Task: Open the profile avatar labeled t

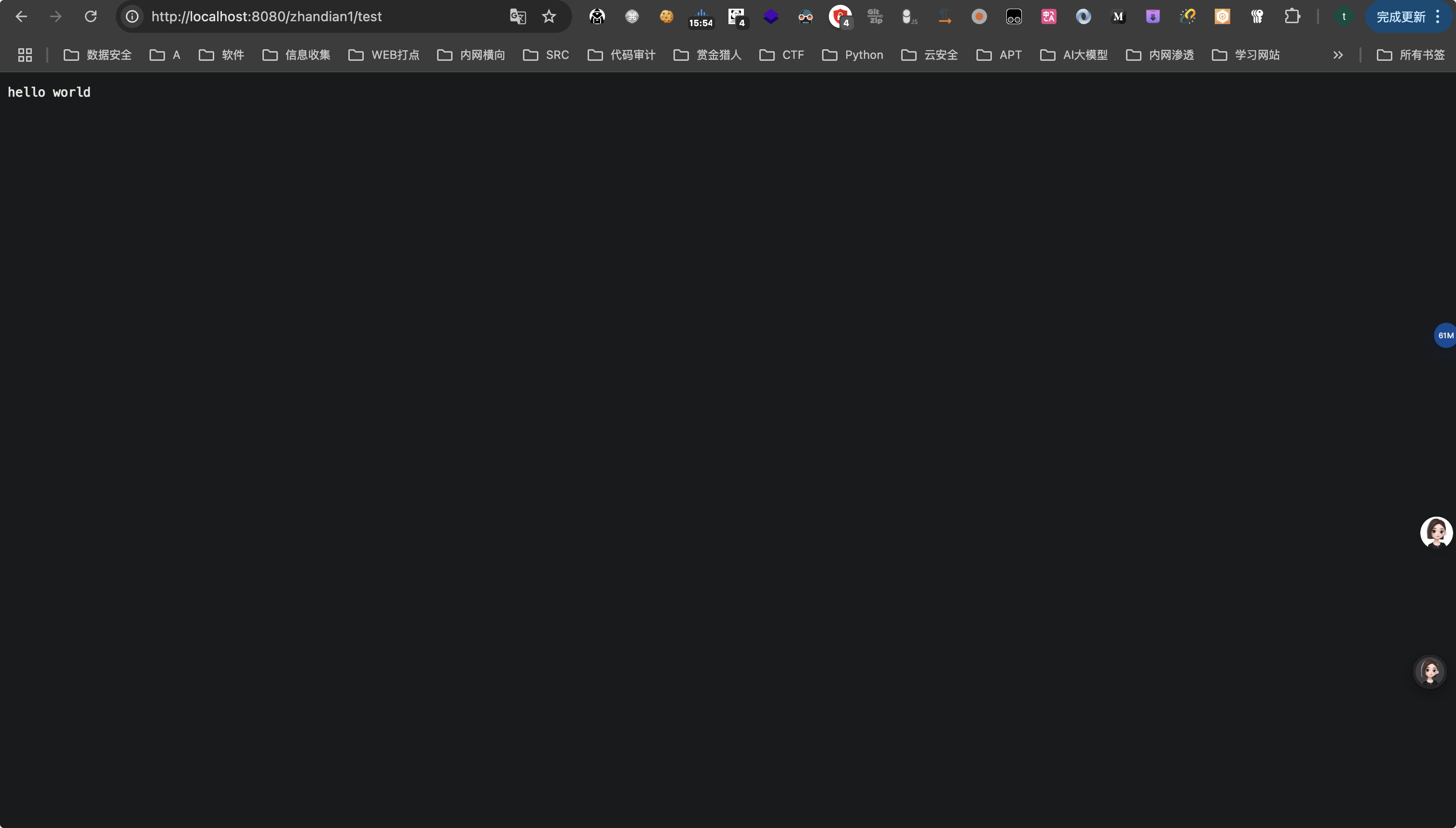Action: 1344,16
